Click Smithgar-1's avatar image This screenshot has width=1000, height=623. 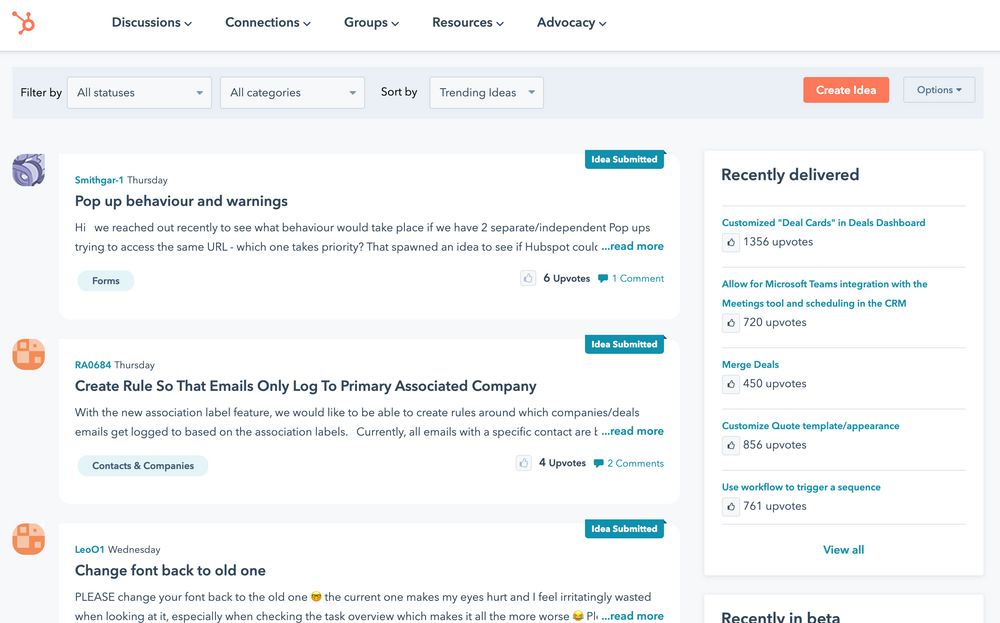point(28,170)
